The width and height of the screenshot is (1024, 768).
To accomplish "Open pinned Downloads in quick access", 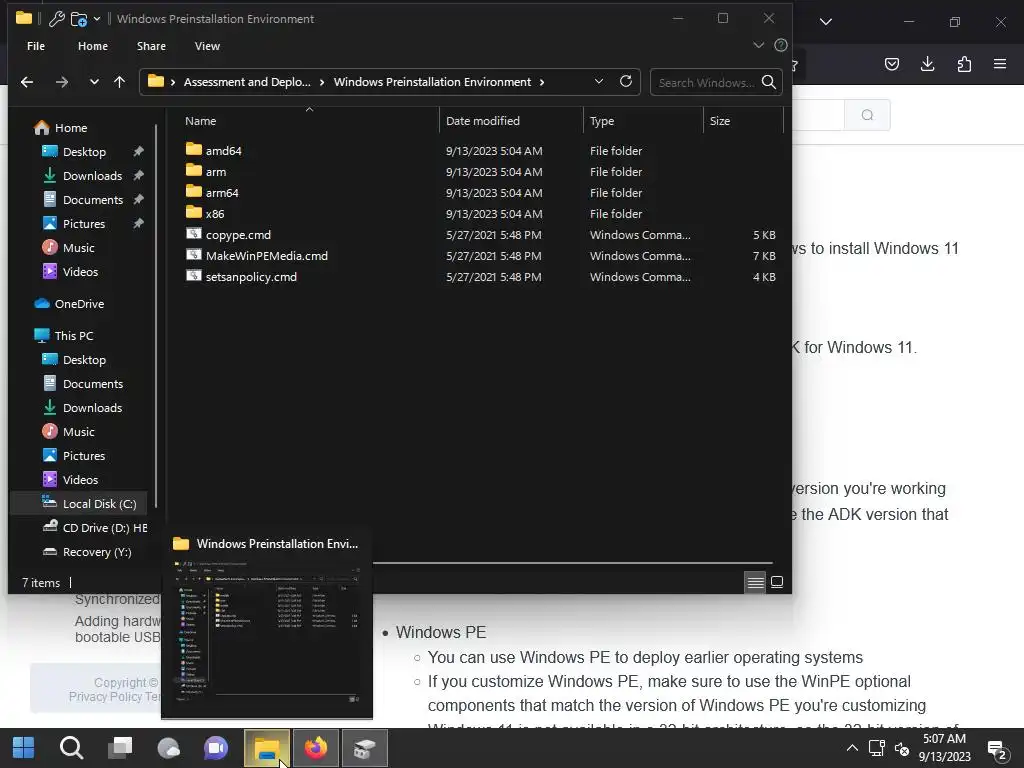I will (x=92, y=176).
